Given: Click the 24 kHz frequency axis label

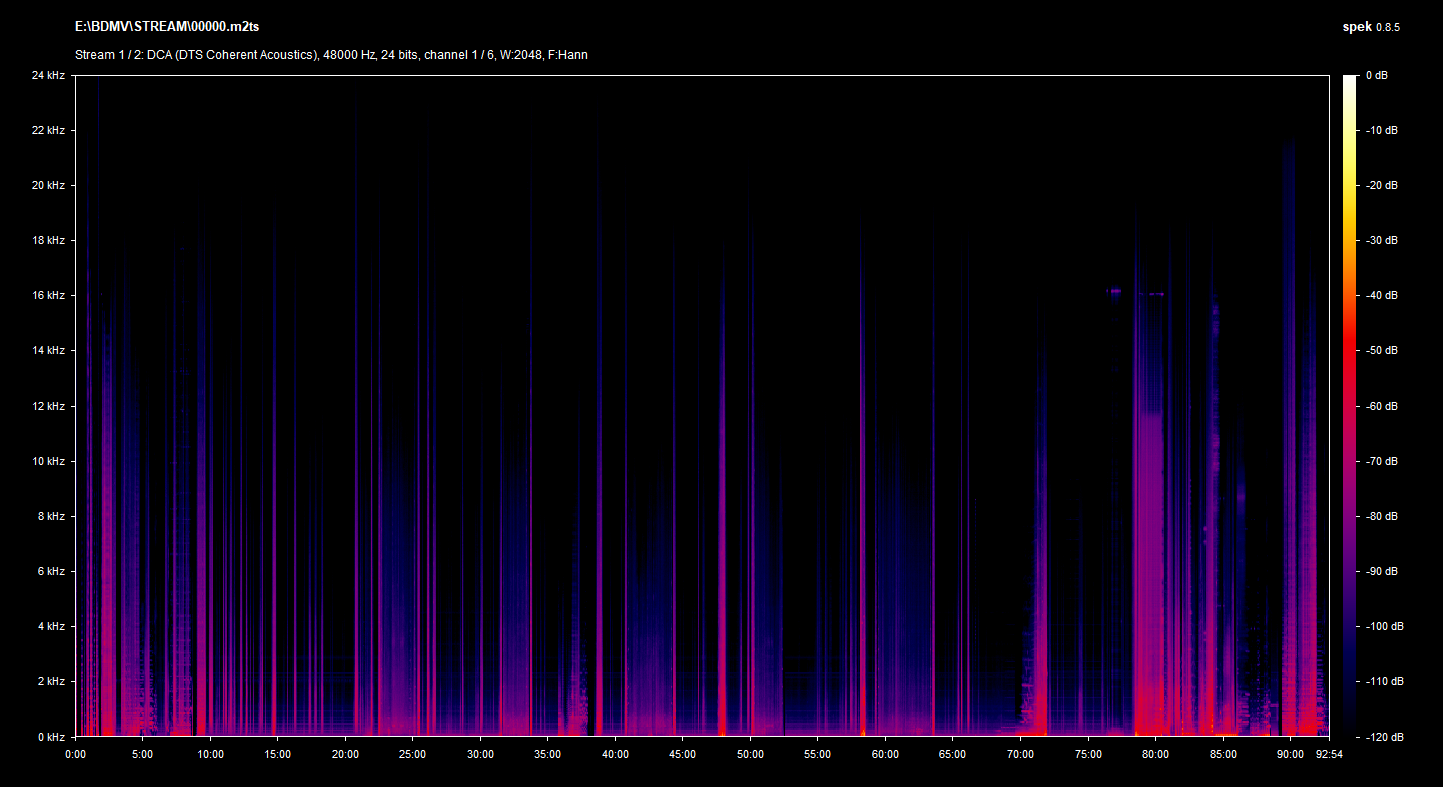Looking at the screenshot, I should tap(48, 75).
